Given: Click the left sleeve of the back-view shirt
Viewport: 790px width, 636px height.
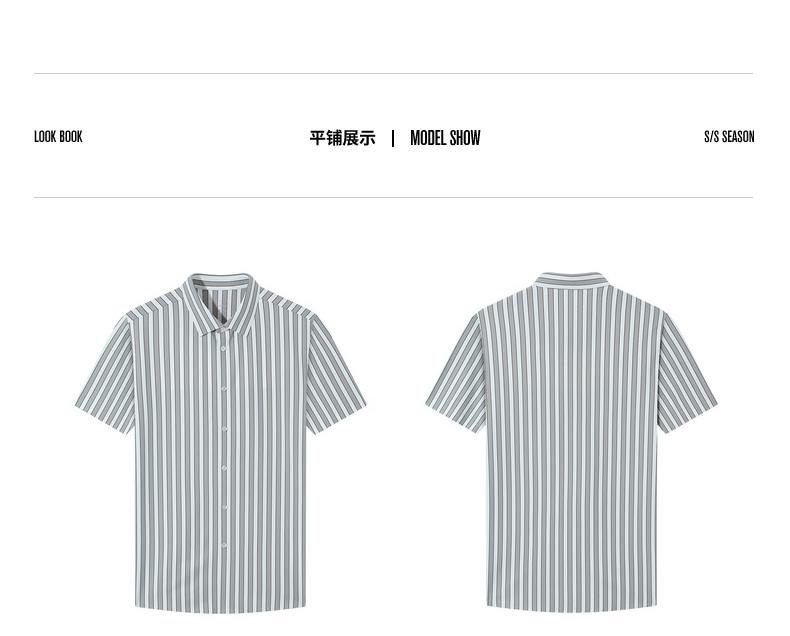Looking at the screenshot, I should click(x=456, y=372).
